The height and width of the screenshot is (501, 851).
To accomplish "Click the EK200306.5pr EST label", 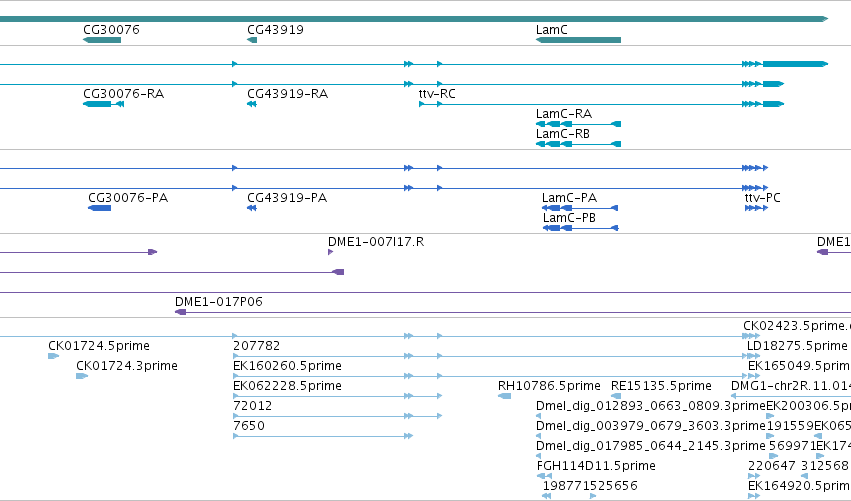I will pos(808,406).
